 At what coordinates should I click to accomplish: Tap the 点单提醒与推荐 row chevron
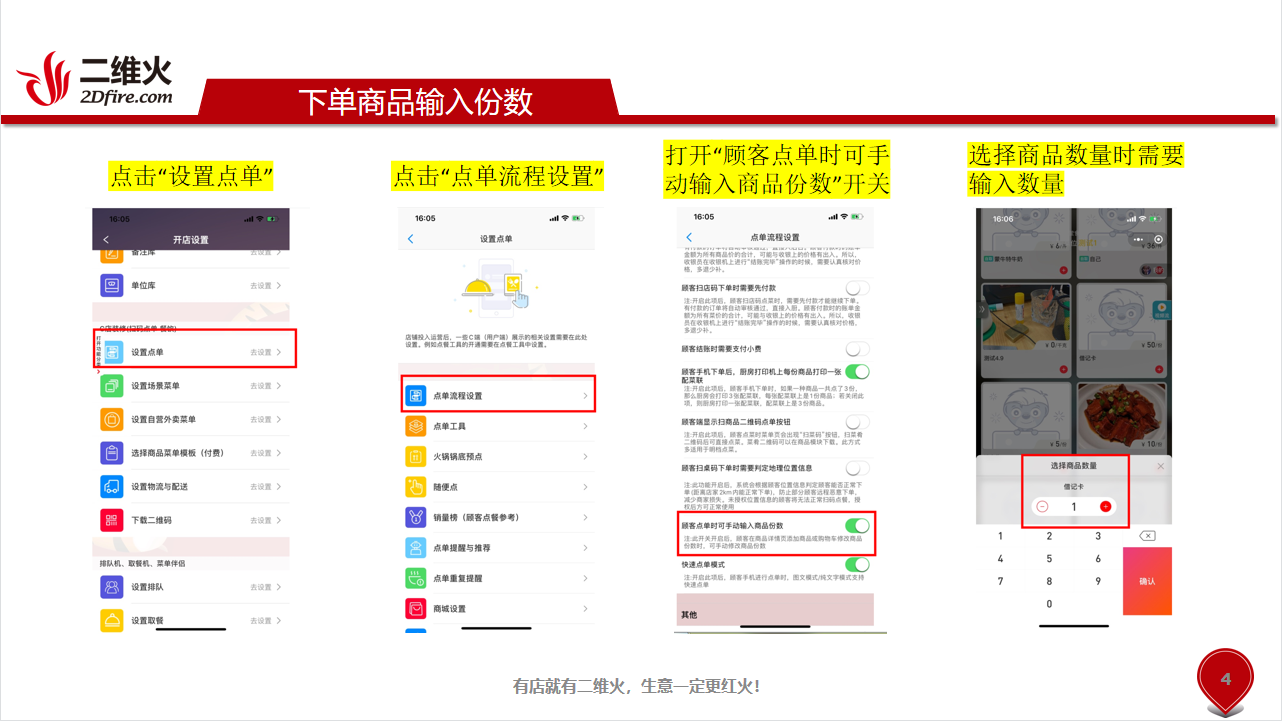[585, 548]
